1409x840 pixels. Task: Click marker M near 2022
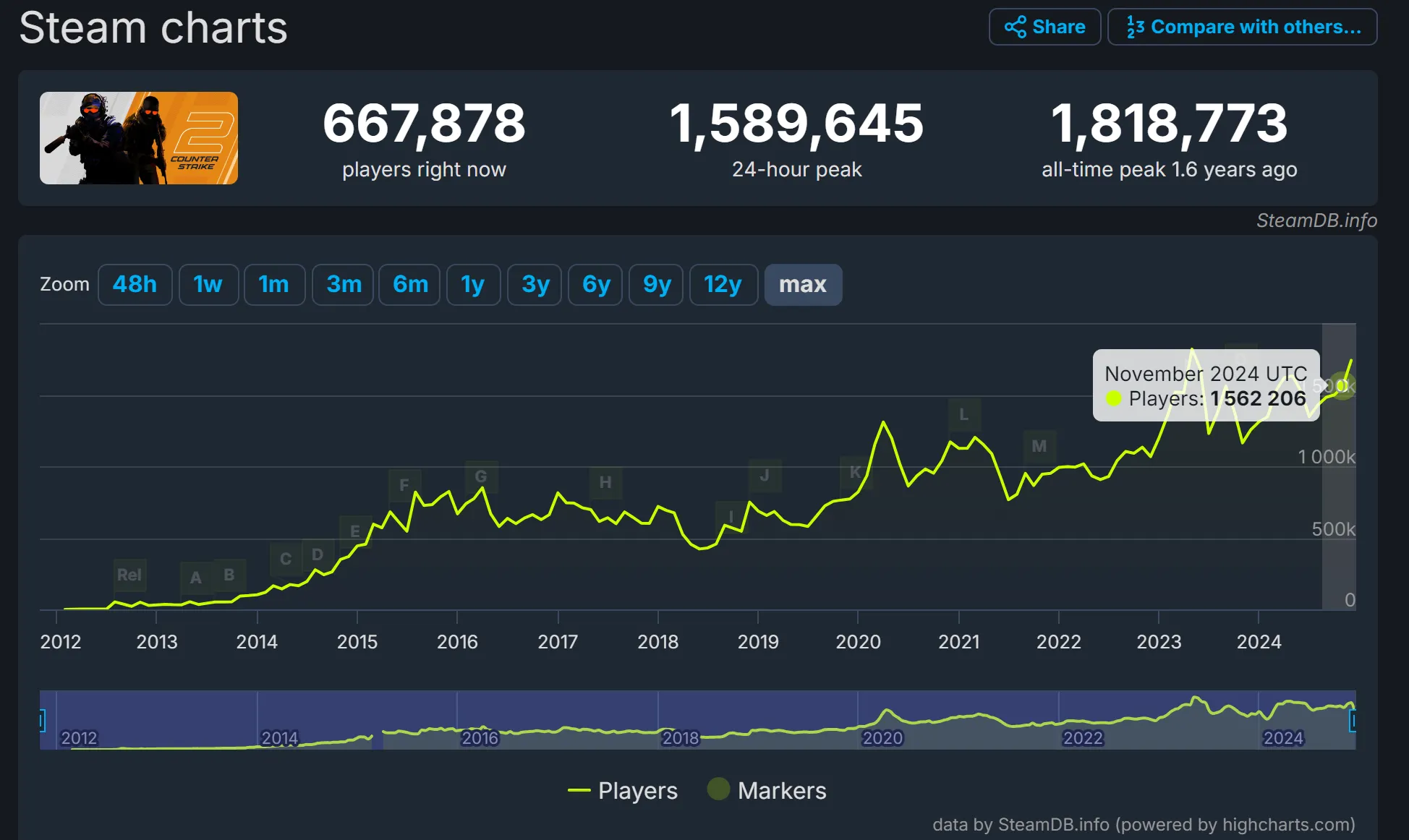1039,446
